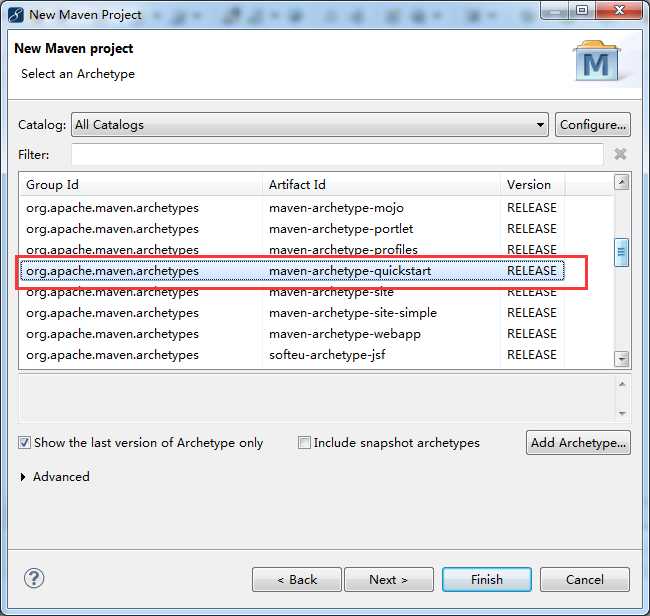
Task: Click description box scroll up arrow
Action: 622,384
